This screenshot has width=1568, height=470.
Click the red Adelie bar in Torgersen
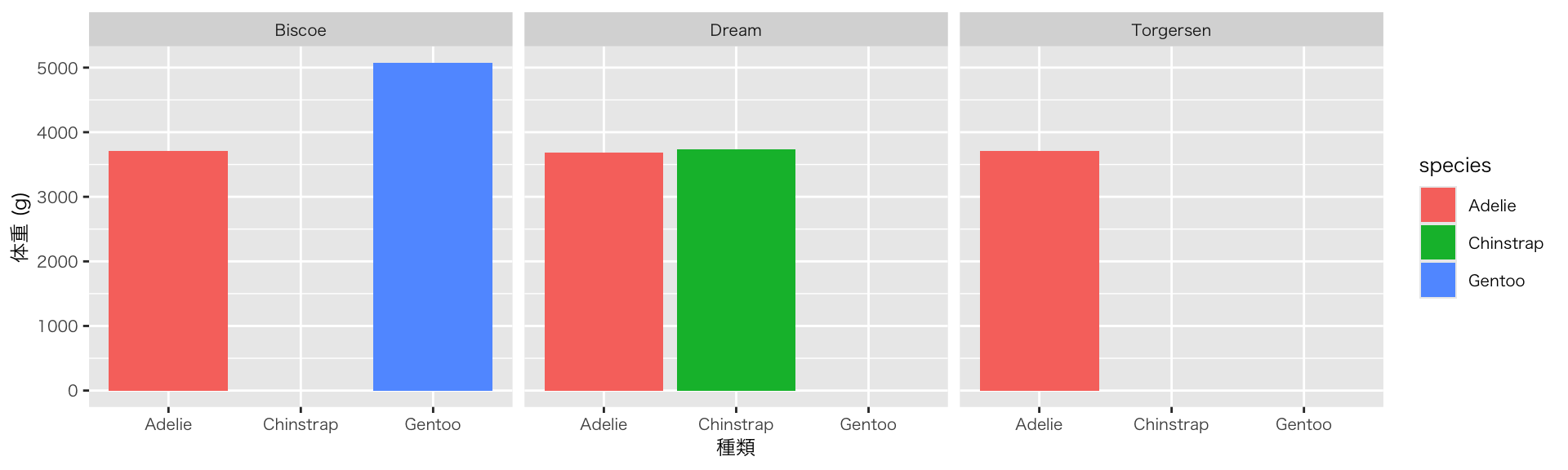click(1039, 271)
